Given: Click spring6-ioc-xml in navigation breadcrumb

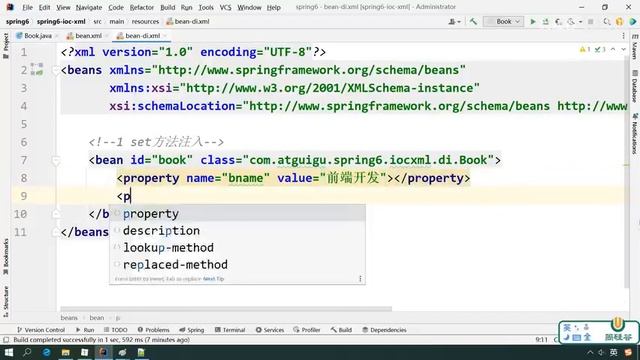Looking at the screenshot, I should click(61, 22).
